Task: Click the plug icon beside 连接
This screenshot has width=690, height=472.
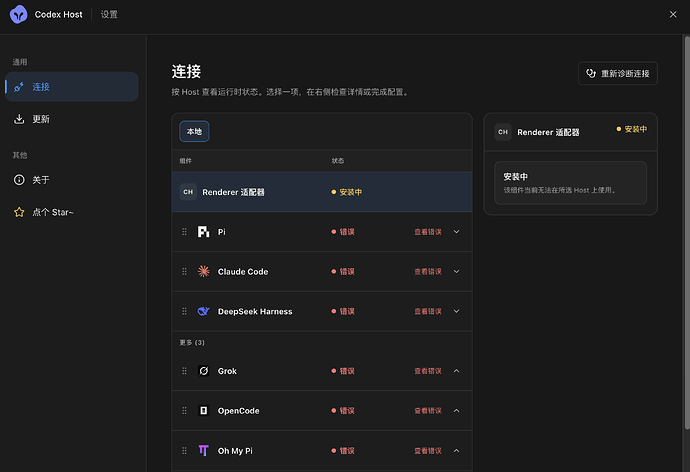Action: pos(19,87)
